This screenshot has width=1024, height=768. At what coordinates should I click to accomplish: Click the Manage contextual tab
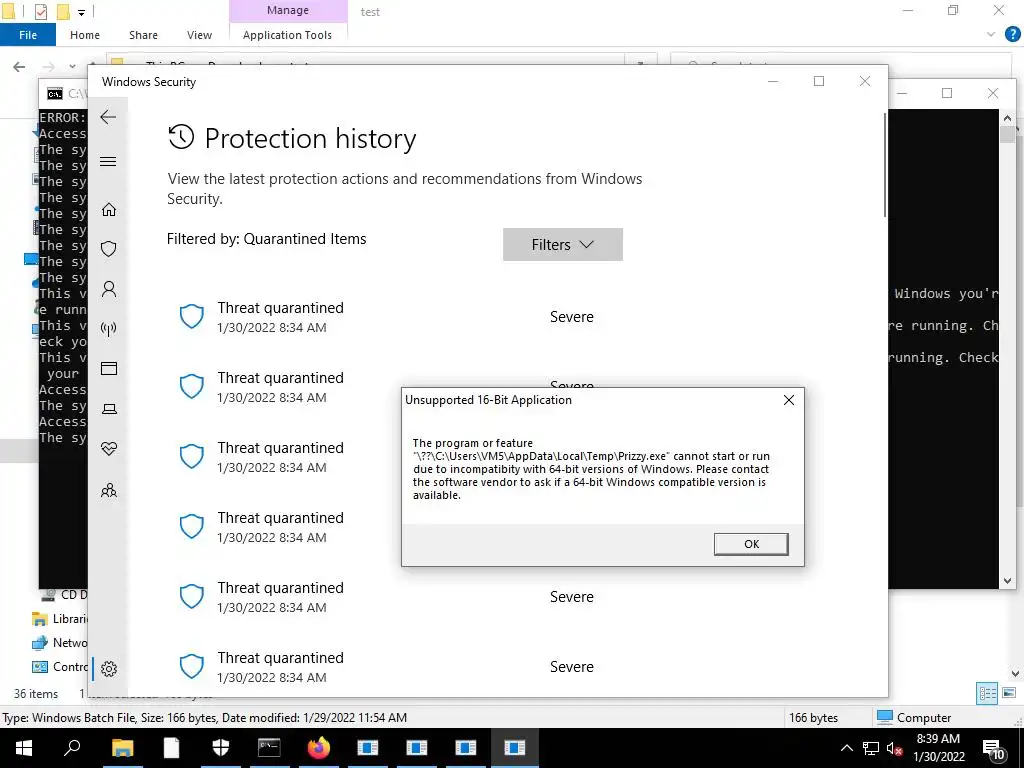(x=288, y=10)
